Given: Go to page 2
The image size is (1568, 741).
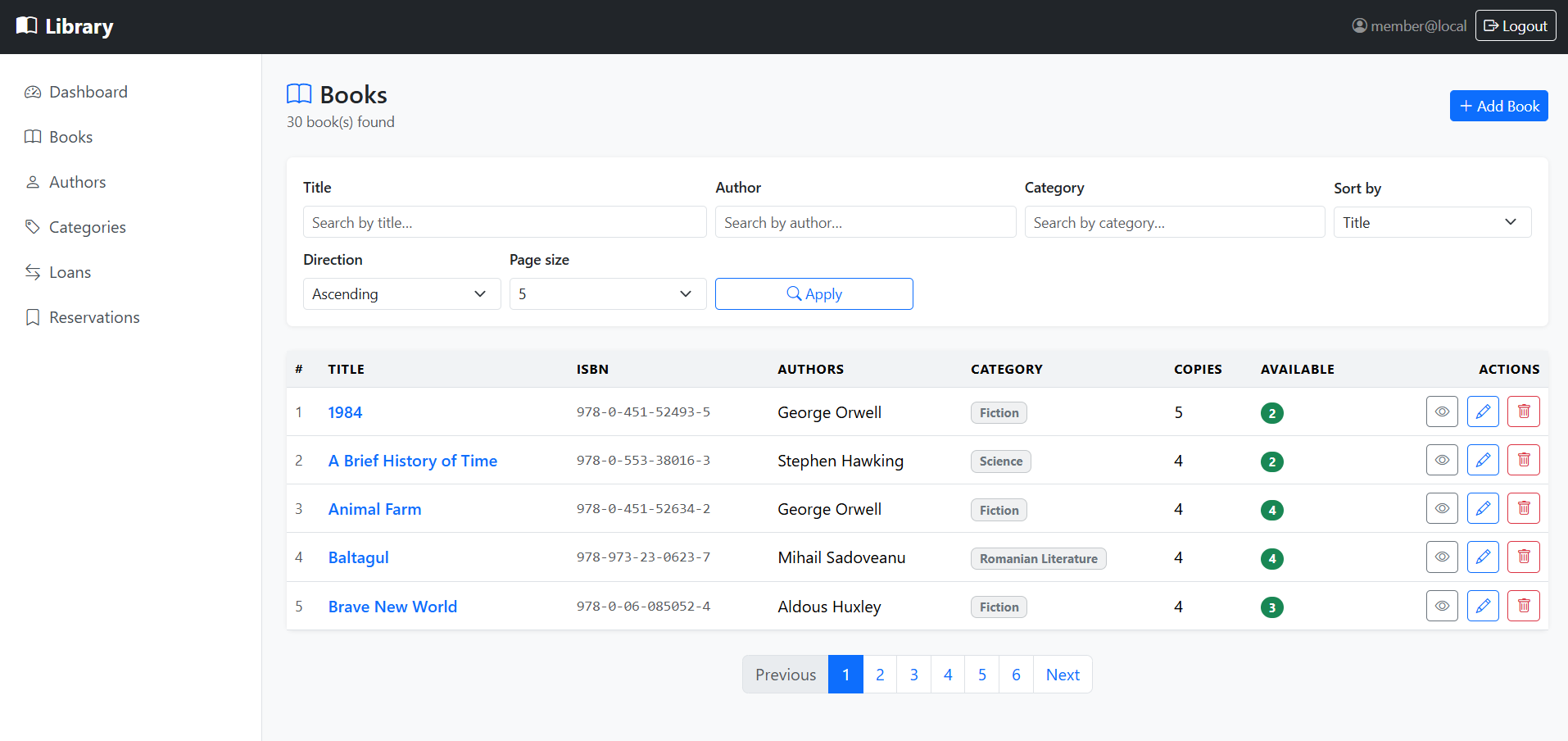Looking at the screenshot, I should pos(880,674).
